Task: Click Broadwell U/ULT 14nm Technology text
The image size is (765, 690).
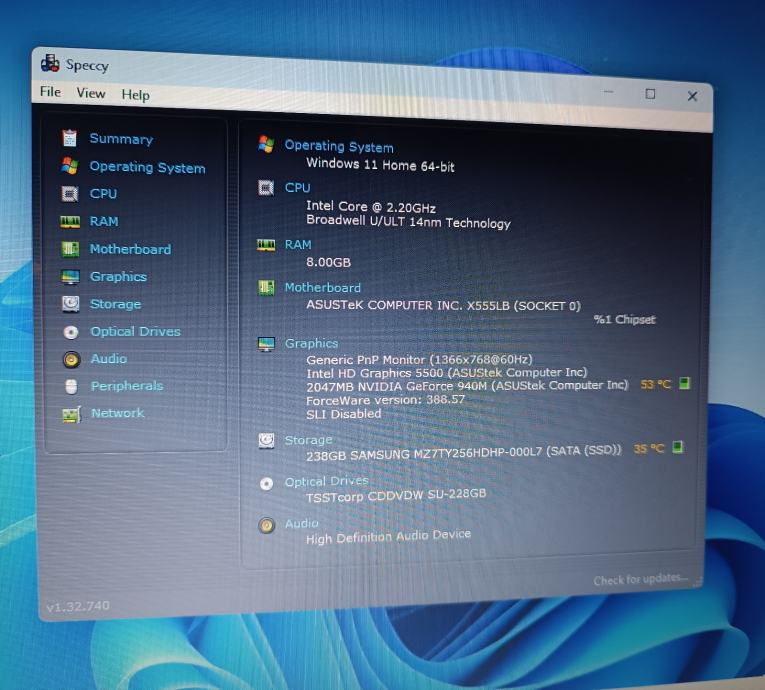Action: tap(408, 222)
